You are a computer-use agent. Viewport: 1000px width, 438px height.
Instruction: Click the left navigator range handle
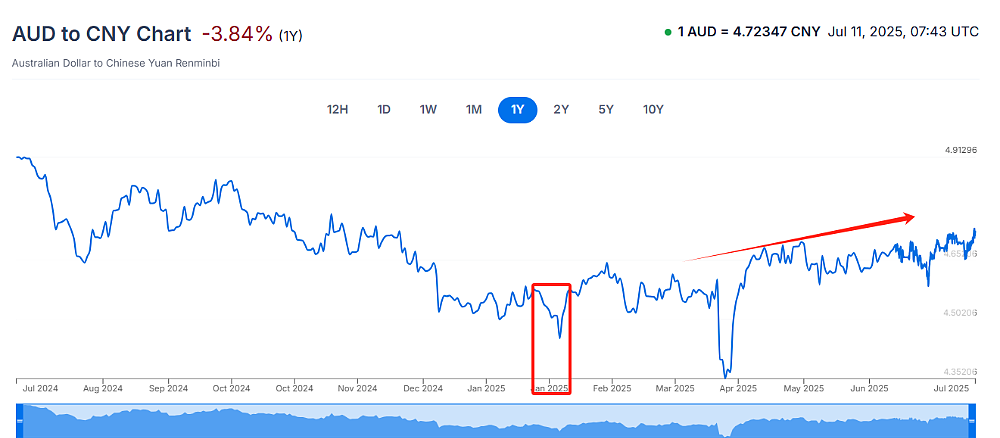point(19,421)
